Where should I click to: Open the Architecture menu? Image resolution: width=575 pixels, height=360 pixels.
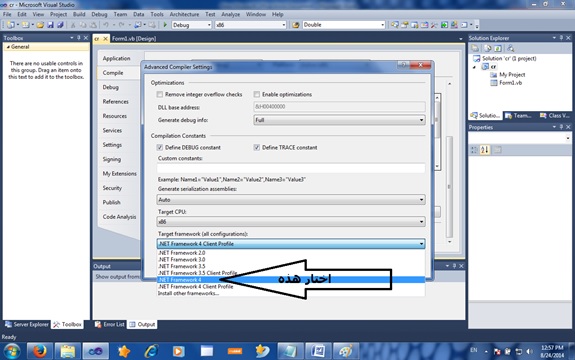click(x=184, y=14)
